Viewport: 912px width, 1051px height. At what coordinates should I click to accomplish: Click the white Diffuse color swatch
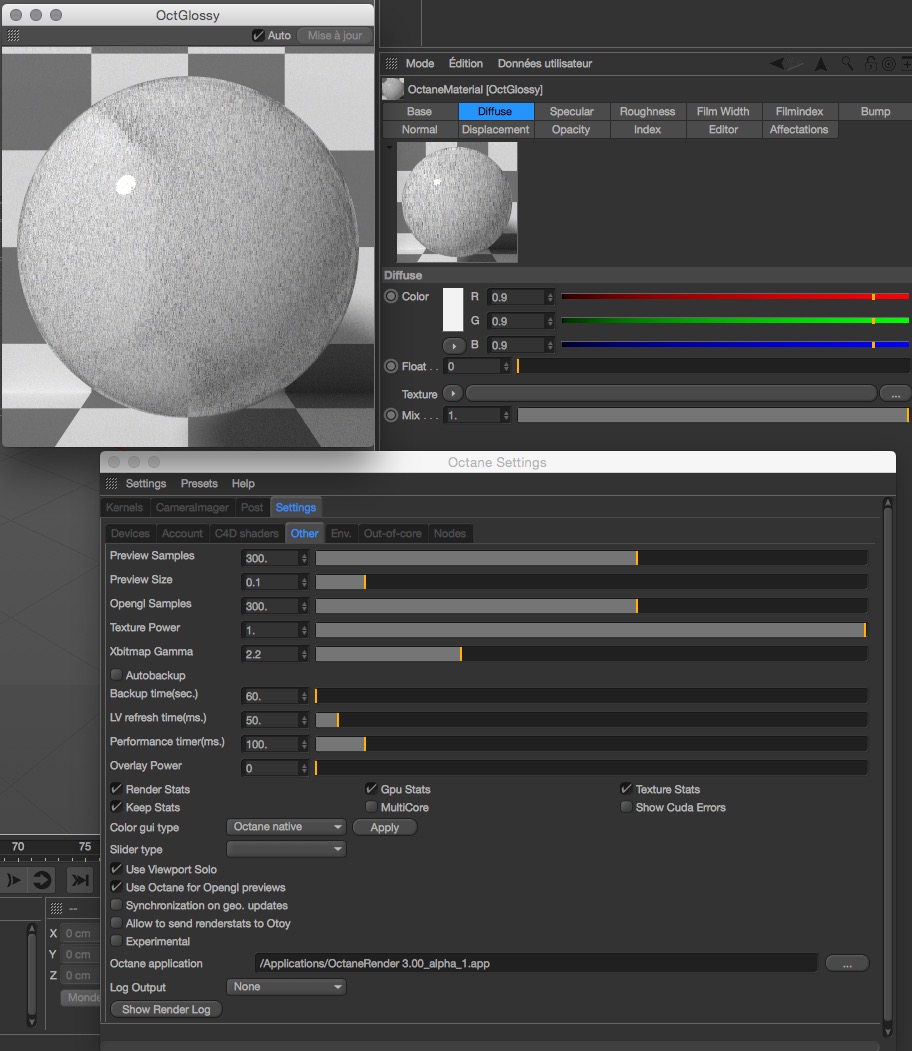click(453, 310)
